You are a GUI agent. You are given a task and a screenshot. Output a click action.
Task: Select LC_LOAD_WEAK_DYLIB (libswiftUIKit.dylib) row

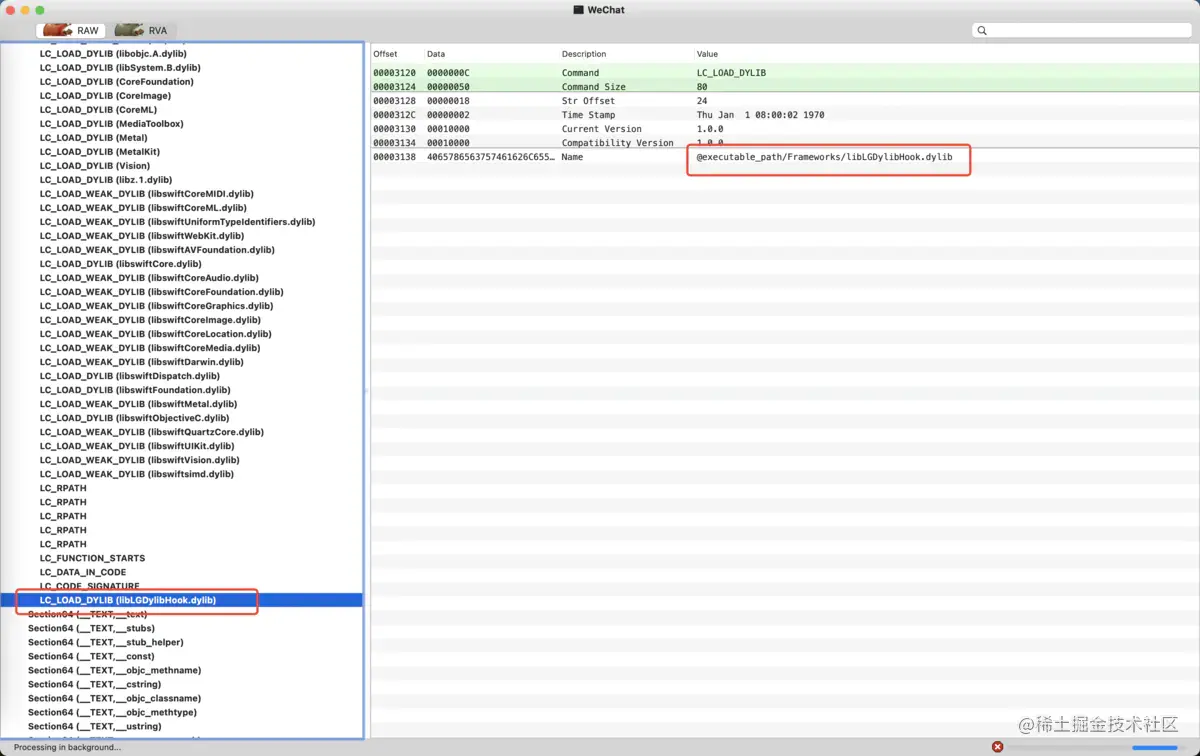click(137, 446)
